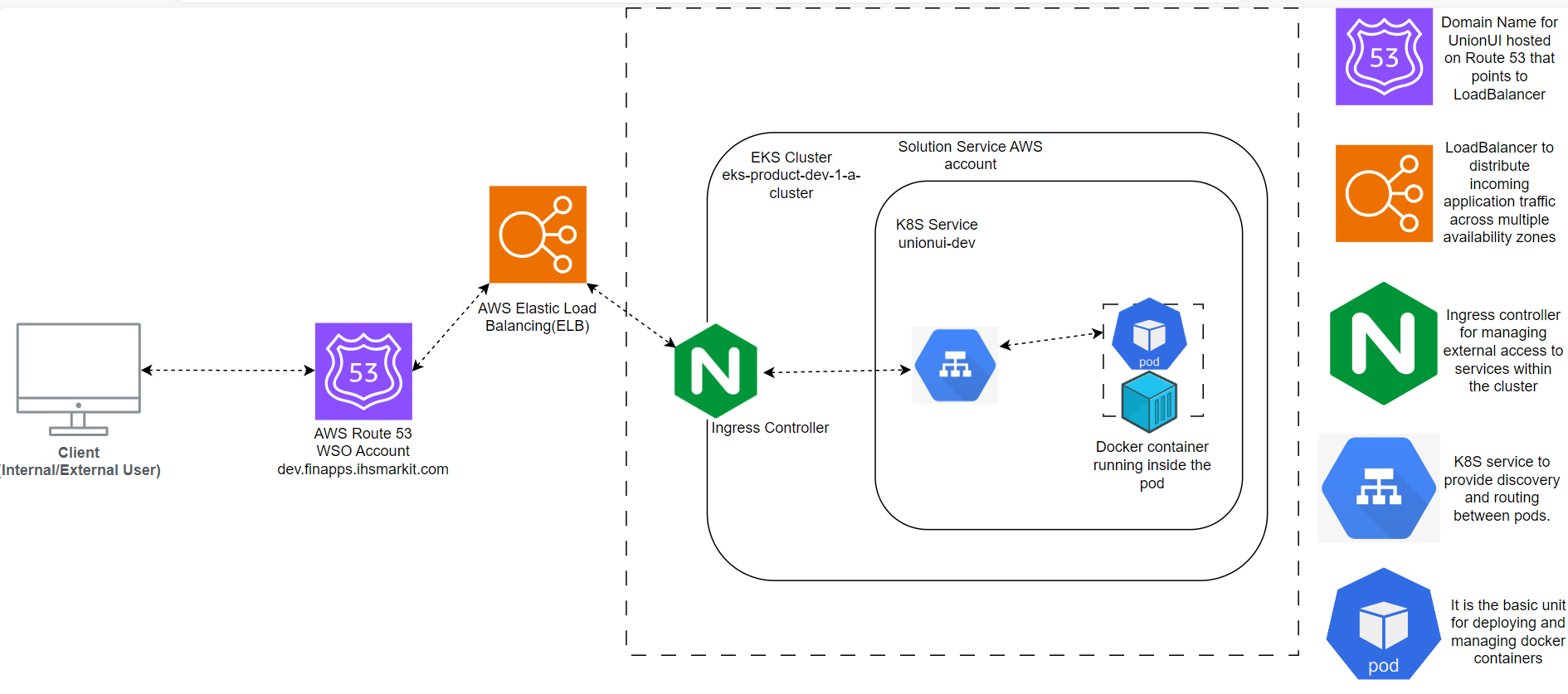
Task: Select 'Ingress controller for managing external access' text
Action: [x=1502, y=351]
